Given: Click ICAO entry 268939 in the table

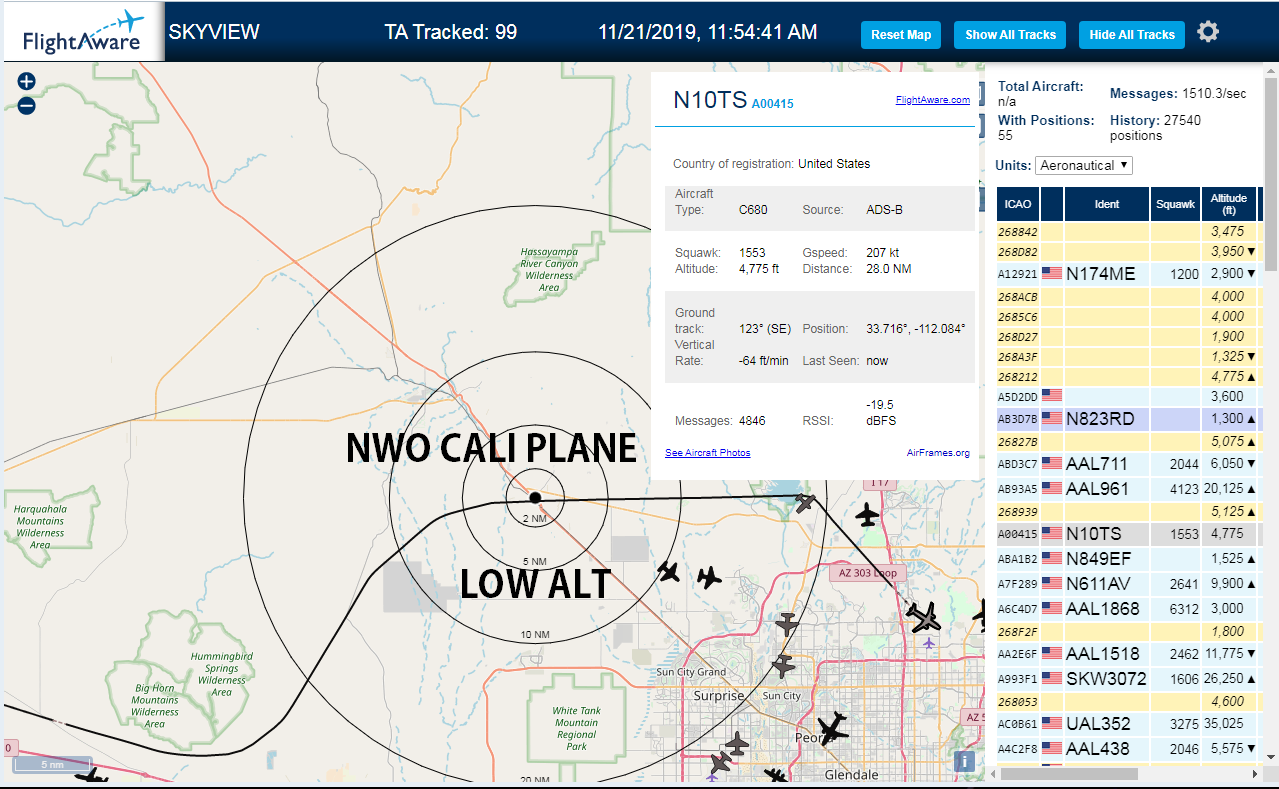Looking at the screenshot, I should (1018, 512).
